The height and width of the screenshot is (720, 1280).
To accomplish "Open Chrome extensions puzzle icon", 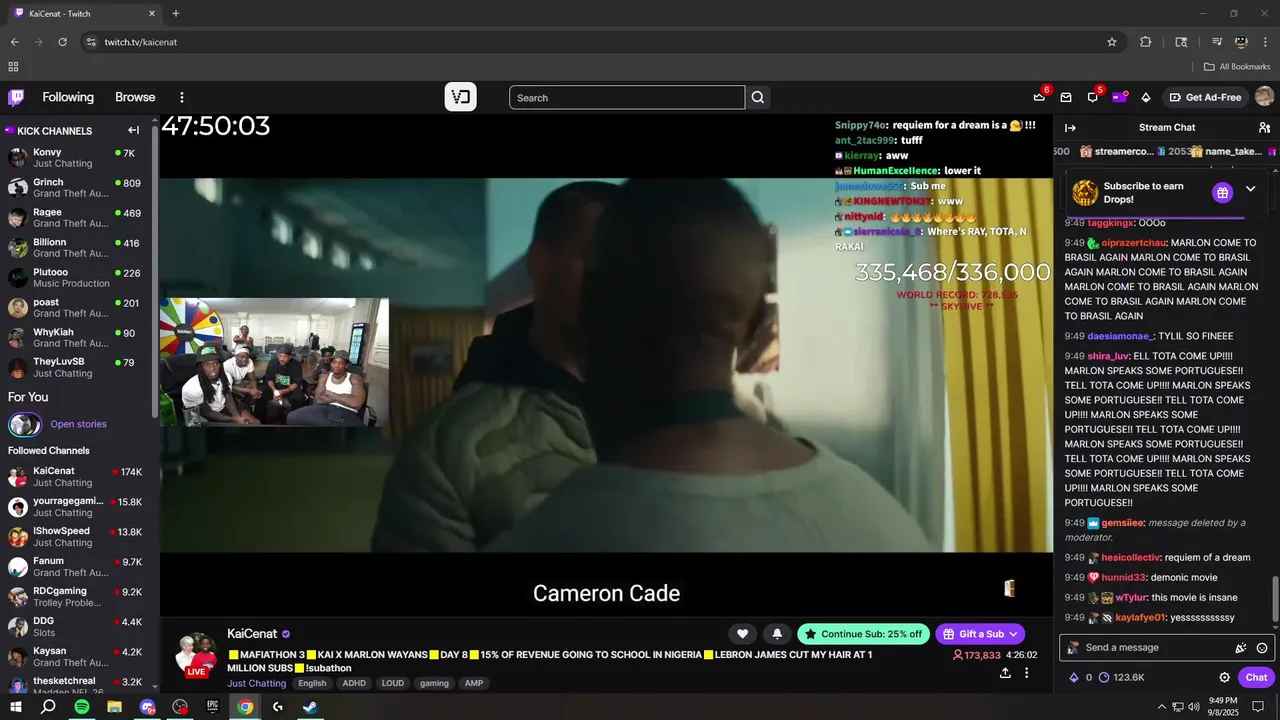I will 1146,42.
